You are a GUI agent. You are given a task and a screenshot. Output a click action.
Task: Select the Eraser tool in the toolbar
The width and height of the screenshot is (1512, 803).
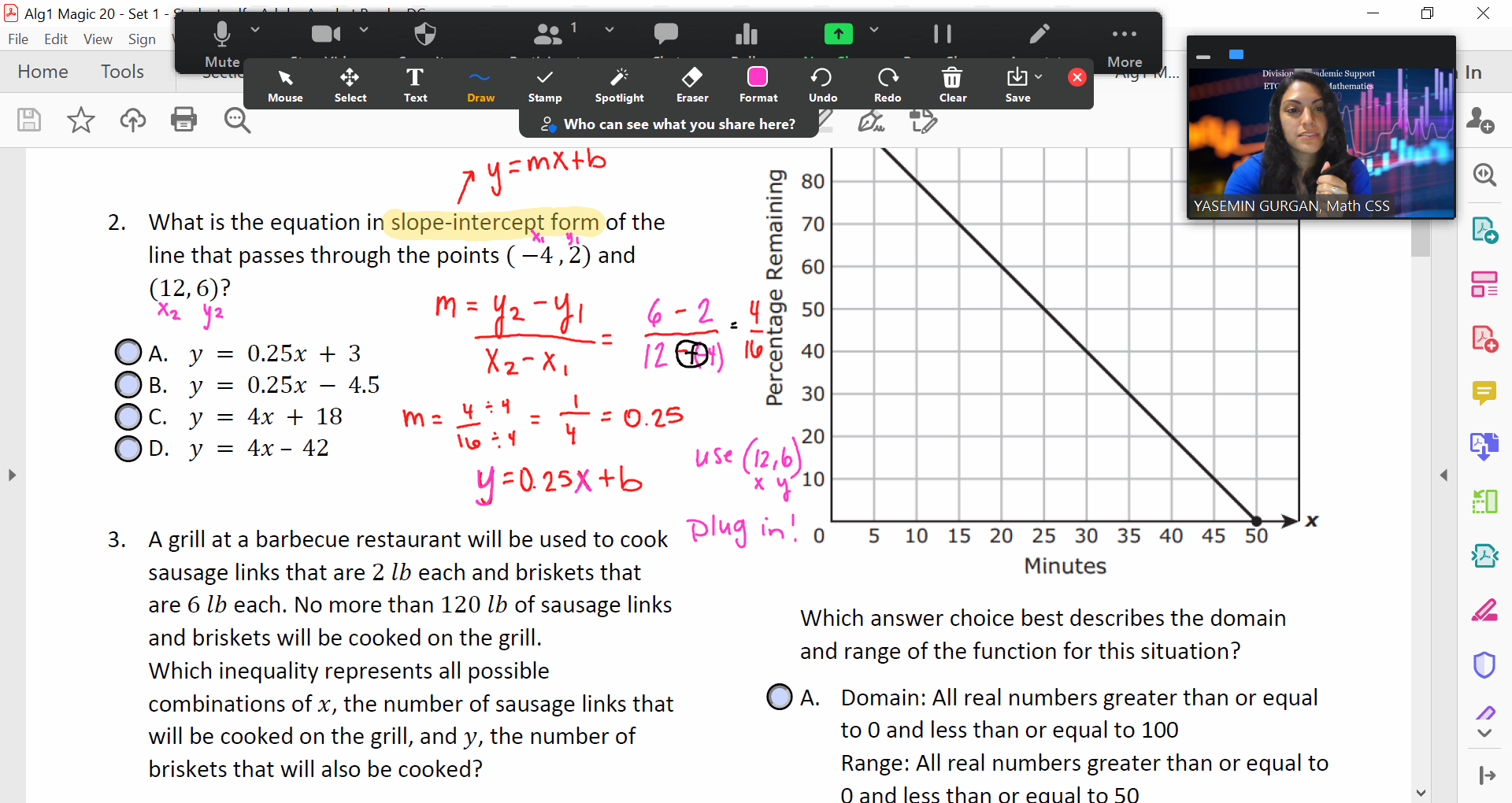691,84
